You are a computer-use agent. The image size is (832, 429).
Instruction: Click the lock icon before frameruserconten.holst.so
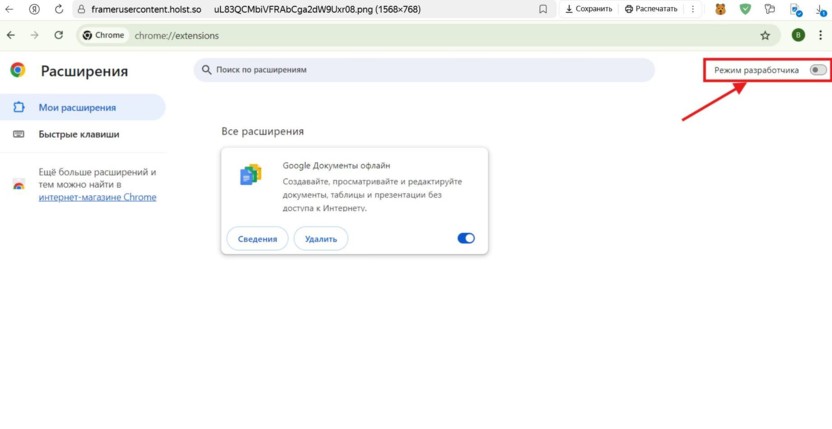point(81,9)
